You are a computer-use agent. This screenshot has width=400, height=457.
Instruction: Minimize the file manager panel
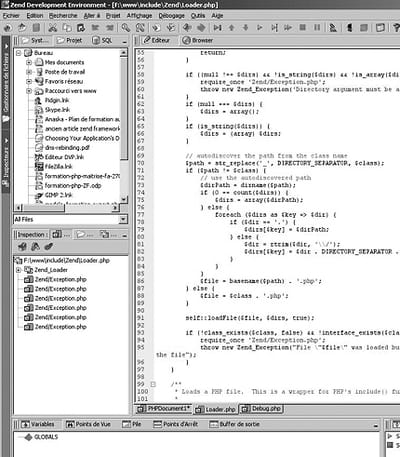125,42
